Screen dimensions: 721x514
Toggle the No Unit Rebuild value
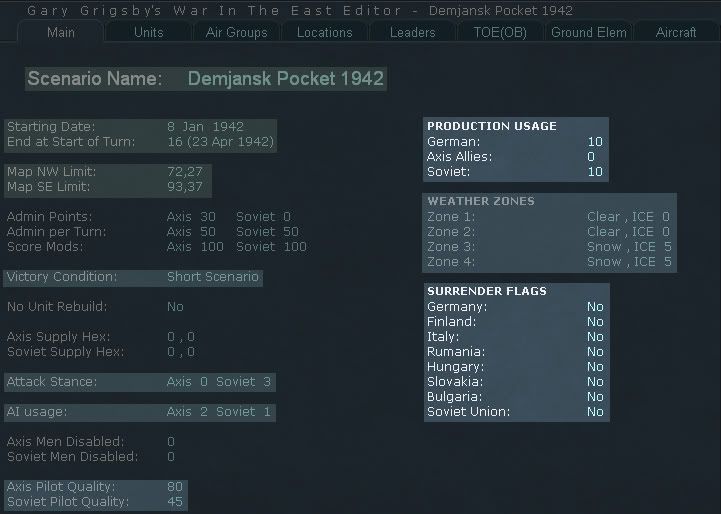175,307
